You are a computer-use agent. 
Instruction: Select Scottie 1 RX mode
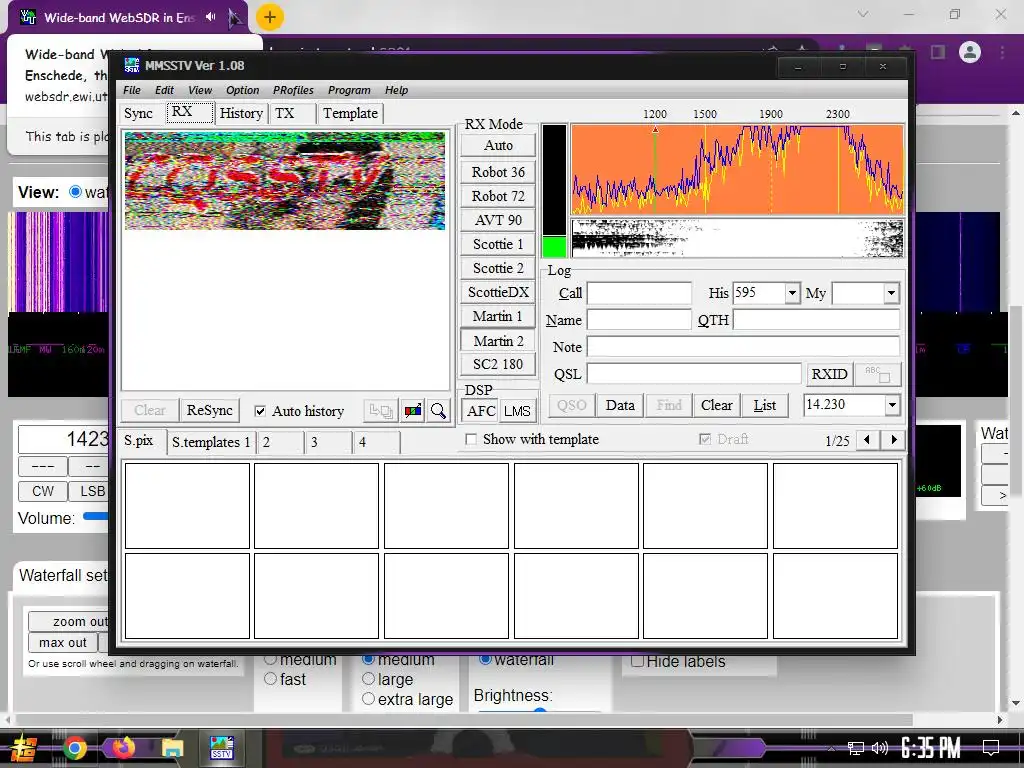click(x=498, y=244)
